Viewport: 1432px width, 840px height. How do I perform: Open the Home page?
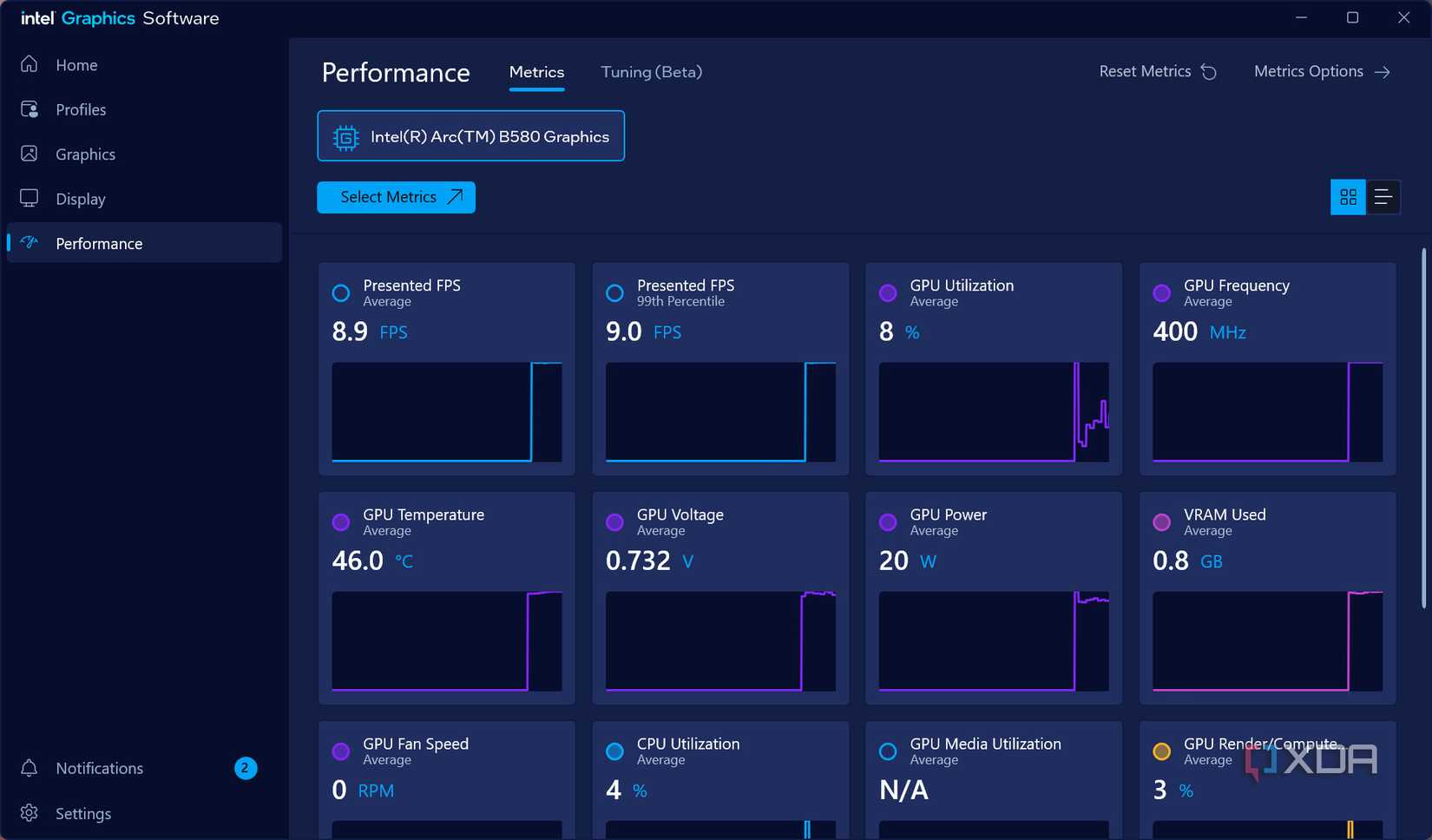[76, 64]
